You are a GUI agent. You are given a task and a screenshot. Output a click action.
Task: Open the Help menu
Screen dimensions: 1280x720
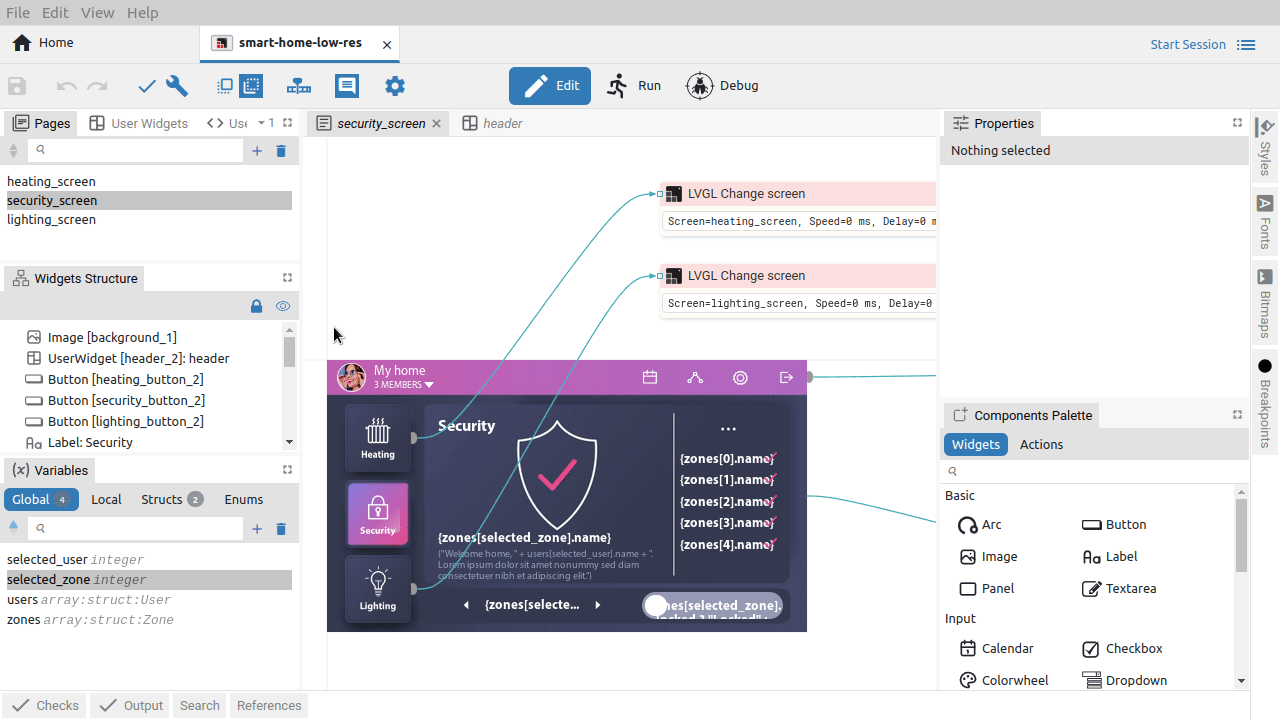(x=142, y=13)
